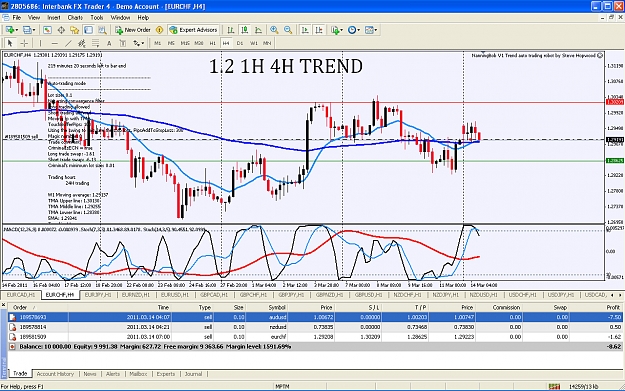This screenshot has width=625, height=391.
Task: Zoom in on the chart
Action: 274,30
